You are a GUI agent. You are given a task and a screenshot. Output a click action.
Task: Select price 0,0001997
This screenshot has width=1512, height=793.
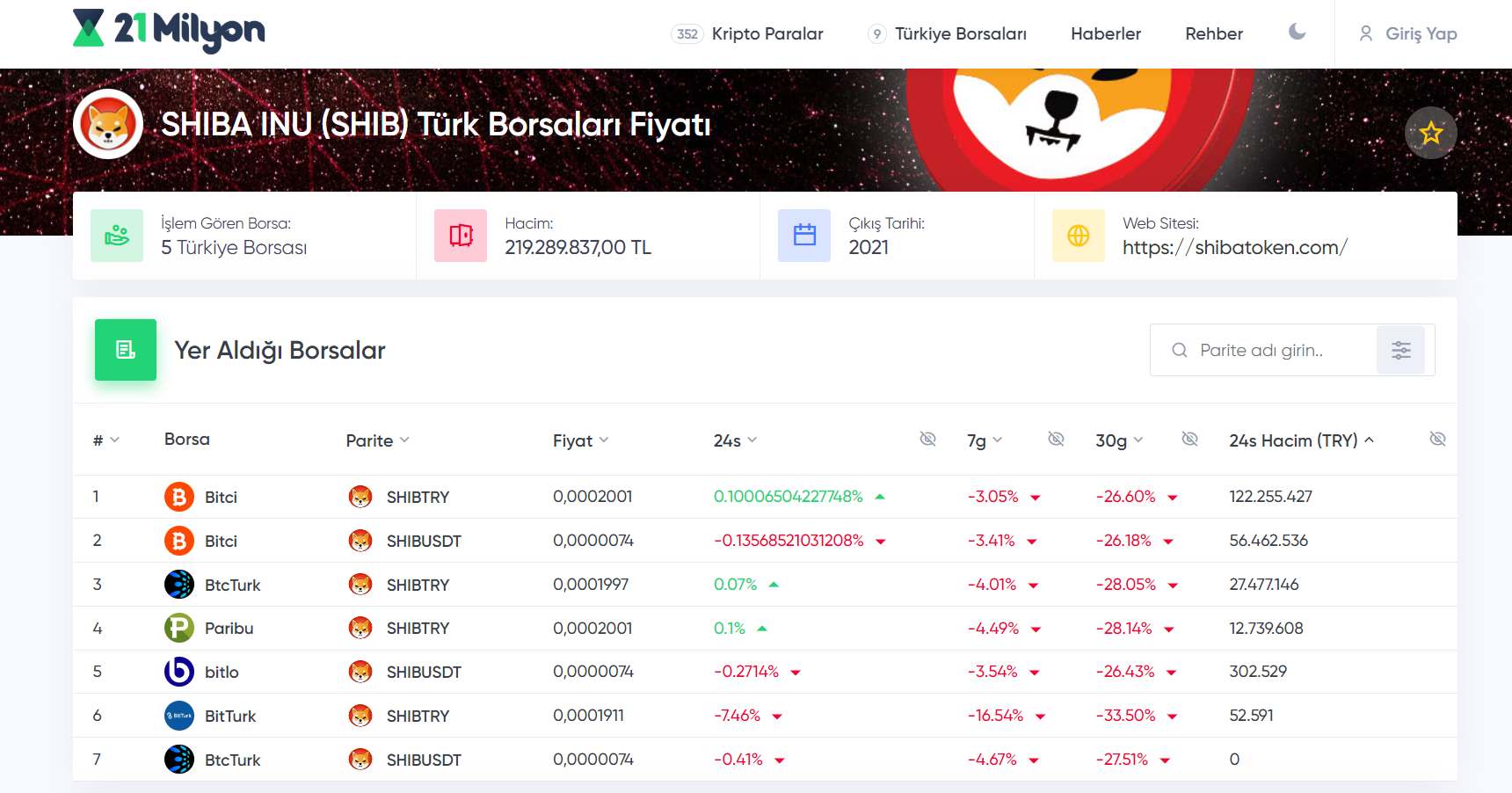coord(591,585)
